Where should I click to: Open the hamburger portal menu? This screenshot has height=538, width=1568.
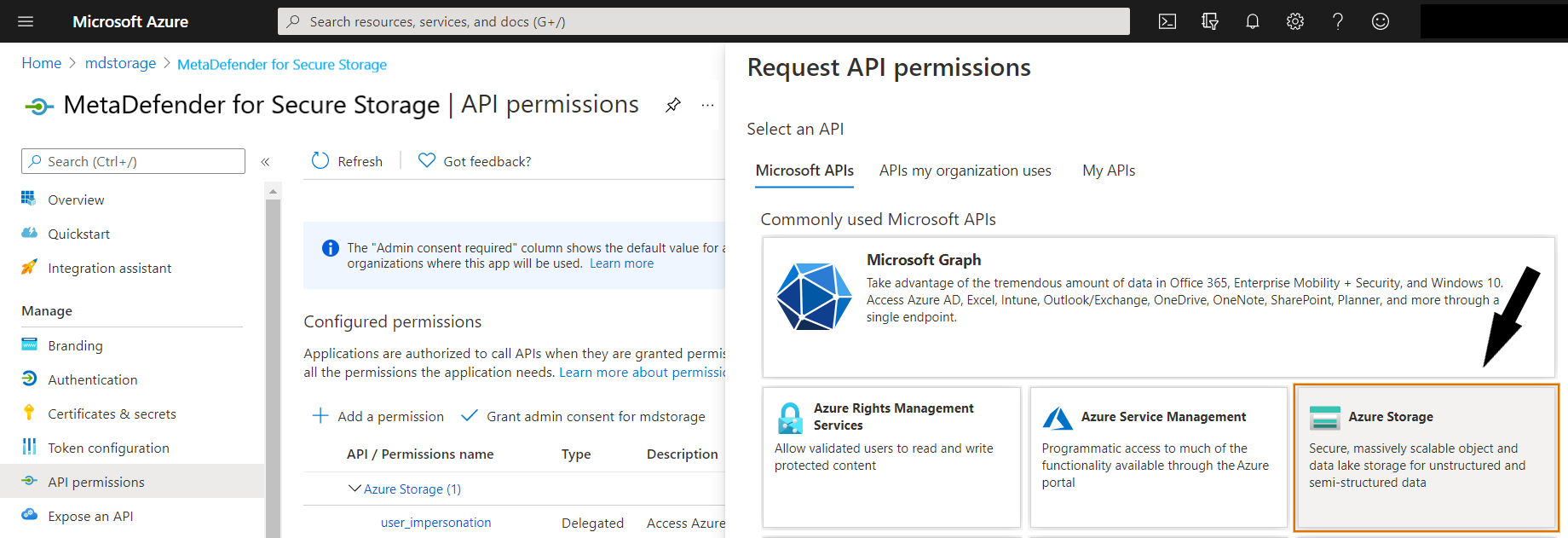point(26,21)
